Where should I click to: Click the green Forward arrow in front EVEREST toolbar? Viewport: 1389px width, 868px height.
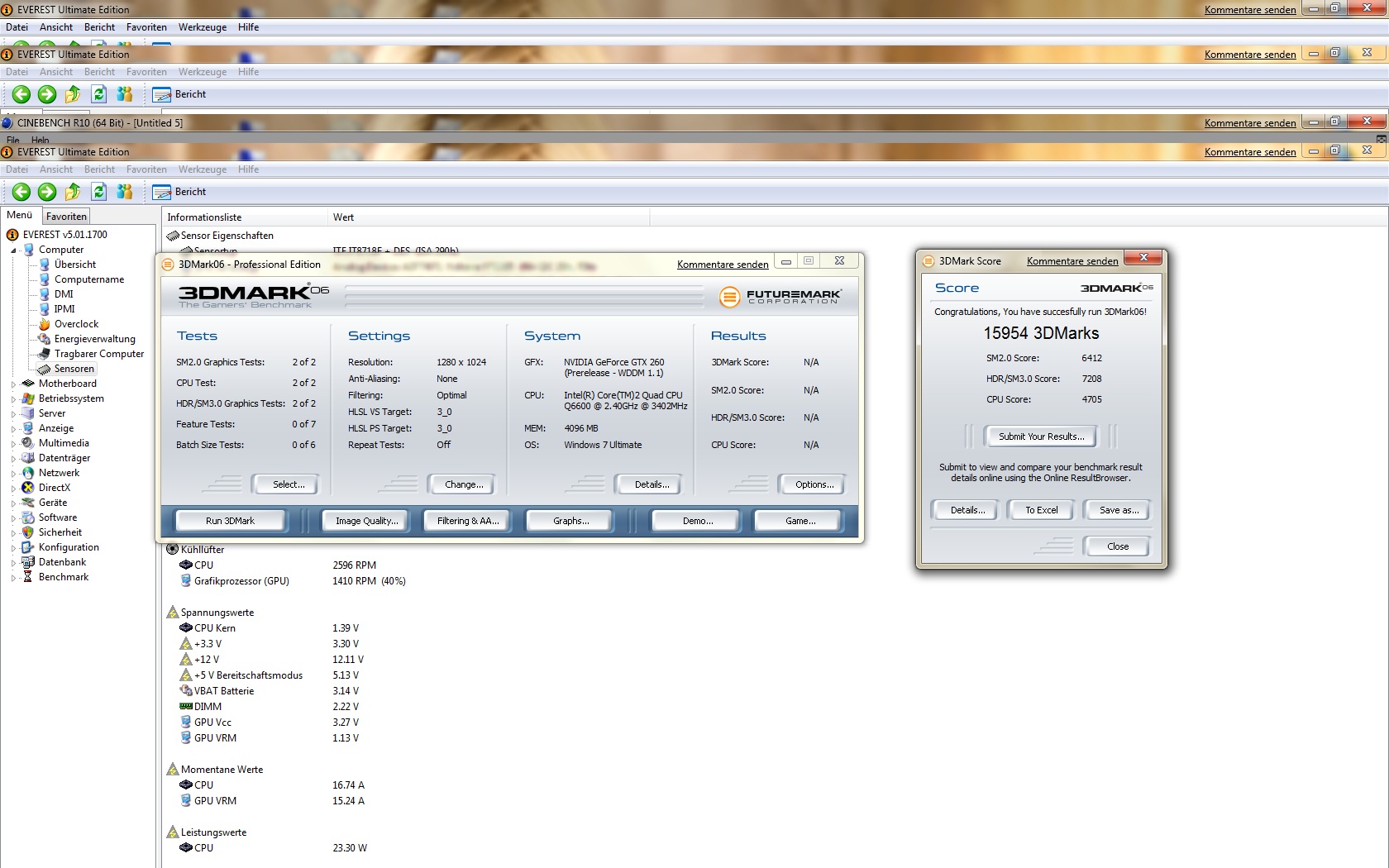[x=47, y=192]
